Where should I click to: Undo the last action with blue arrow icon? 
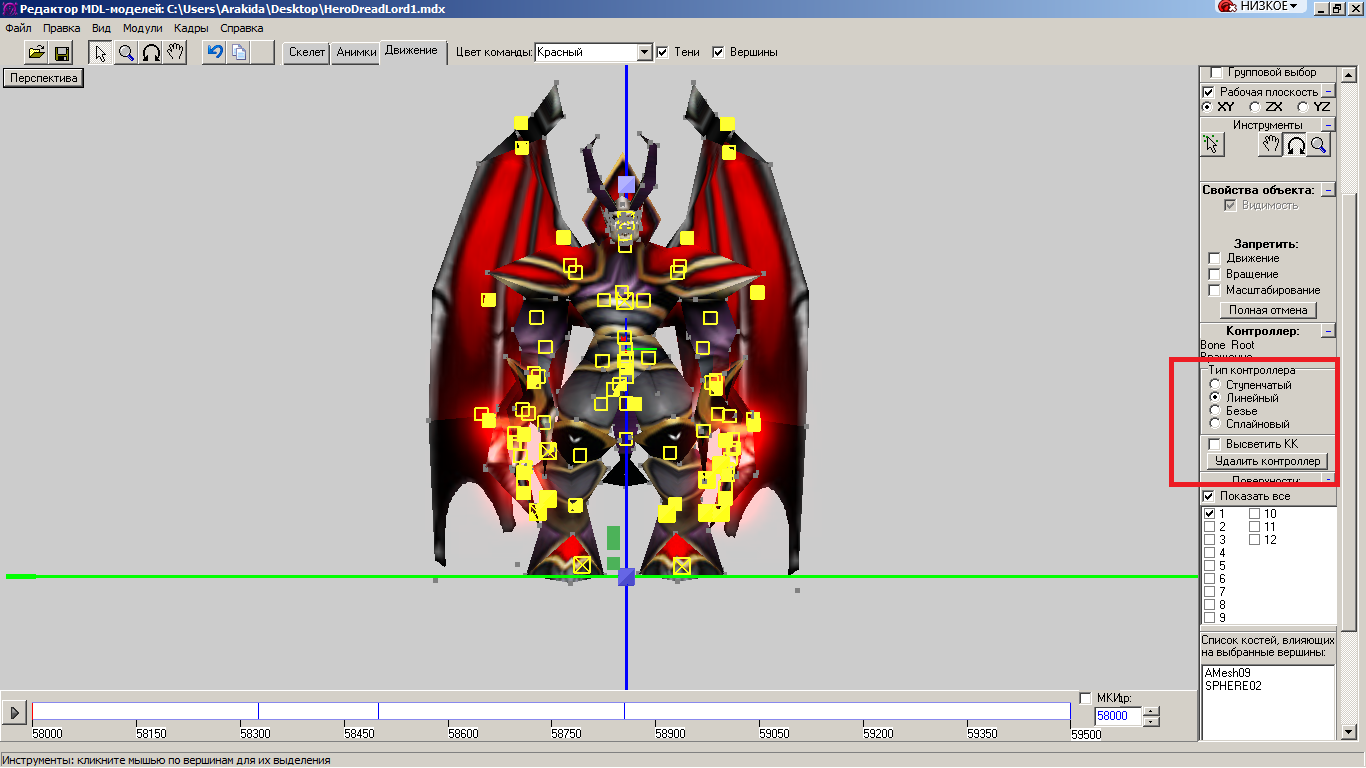click(x=214, y=52)
